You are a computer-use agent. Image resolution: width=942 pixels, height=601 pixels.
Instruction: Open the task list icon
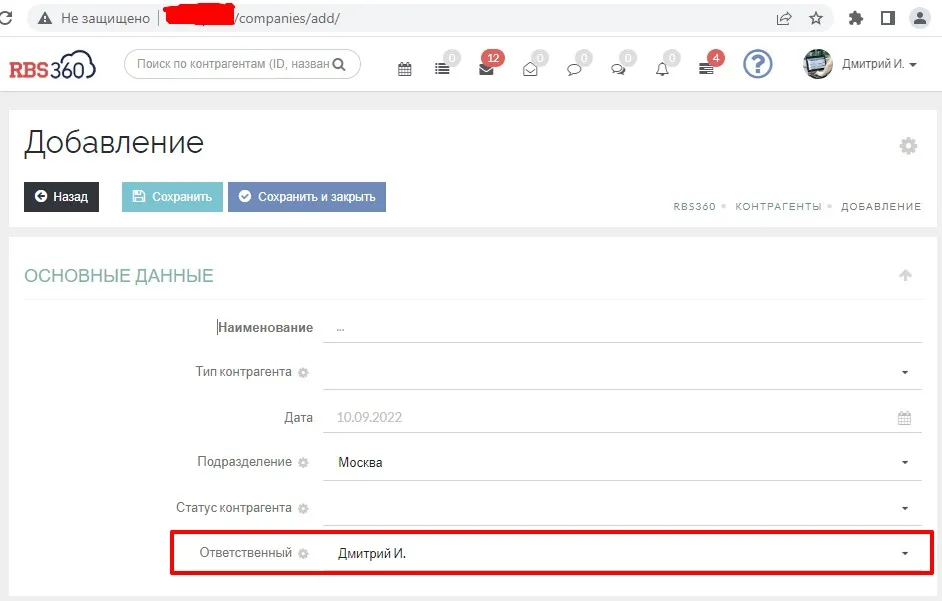(x=442, y=69)
